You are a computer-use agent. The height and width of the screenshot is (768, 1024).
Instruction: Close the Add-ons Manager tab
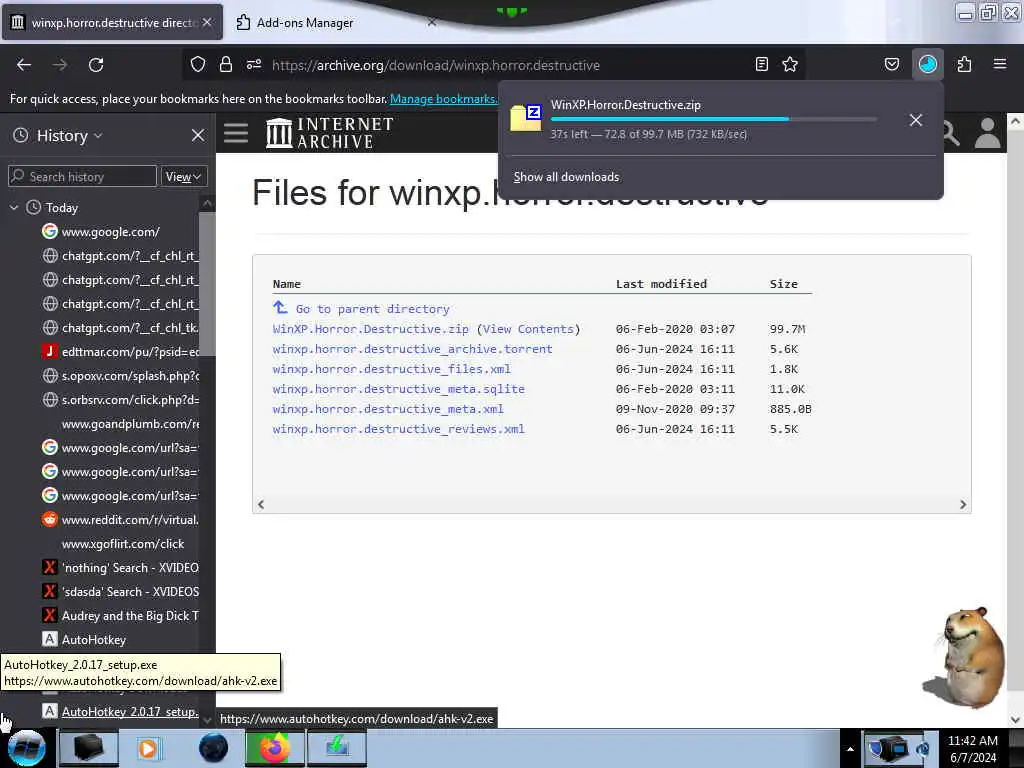point(432,22)
